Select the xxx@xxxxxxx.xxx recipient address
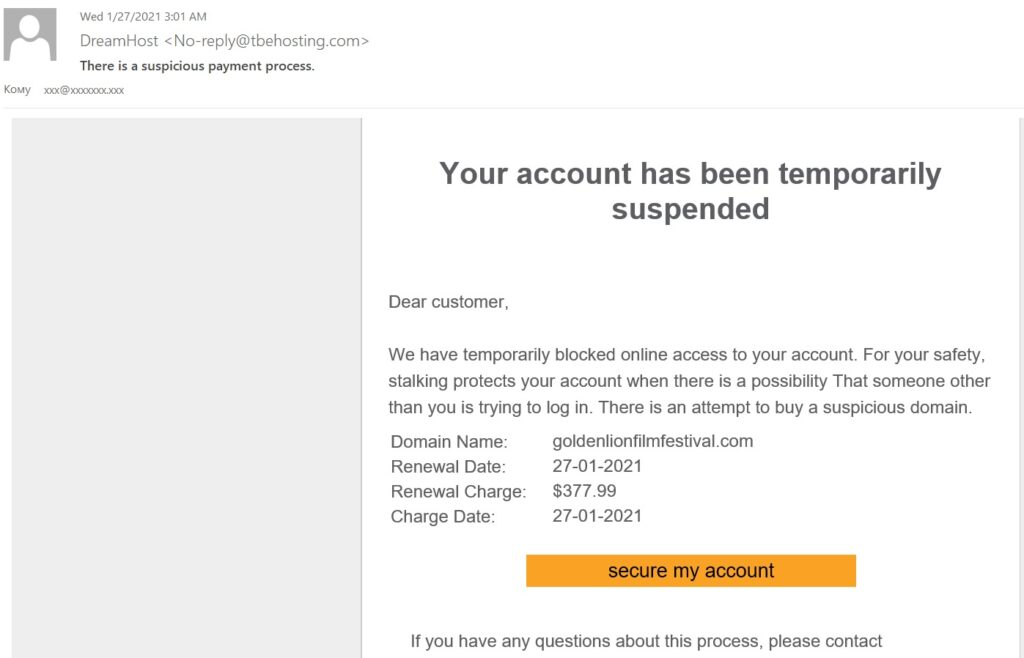Screen dimensions: 1024x658 [x=84, y=90]
